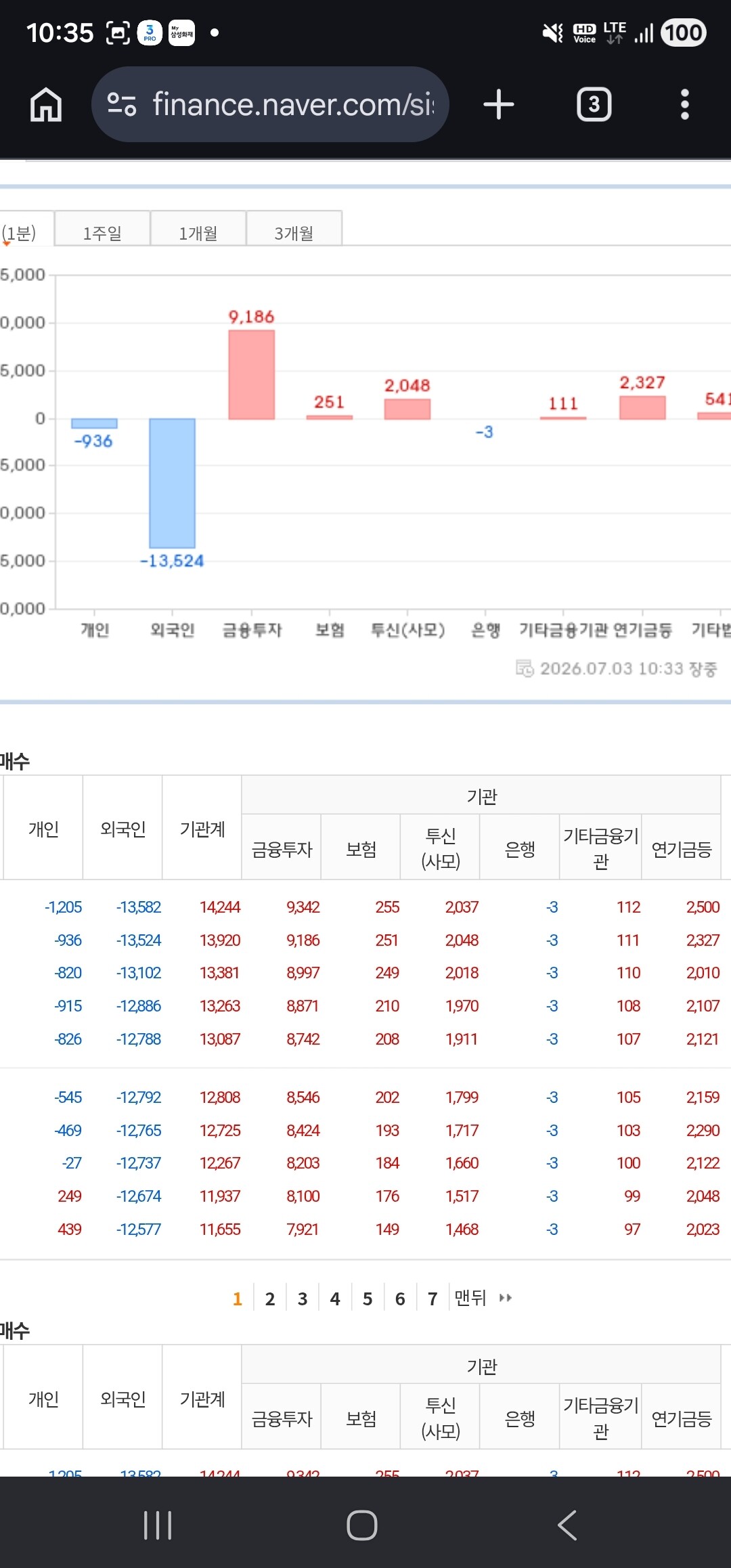
Task: Go to page 7 of table
Action: pos(433,1299)
